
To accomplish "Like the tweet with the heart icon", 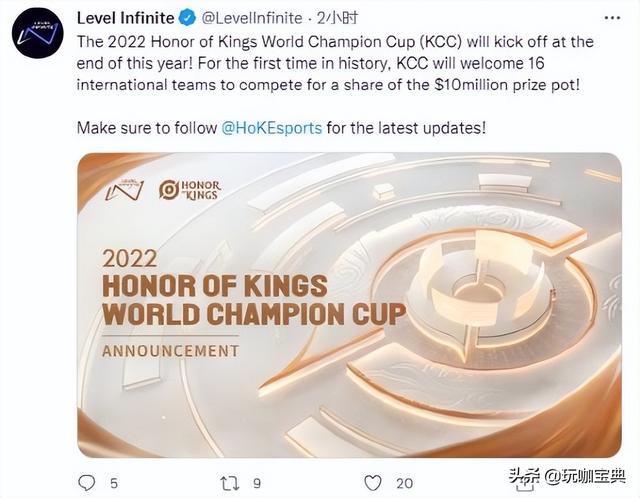I will [x=374, y=483].
